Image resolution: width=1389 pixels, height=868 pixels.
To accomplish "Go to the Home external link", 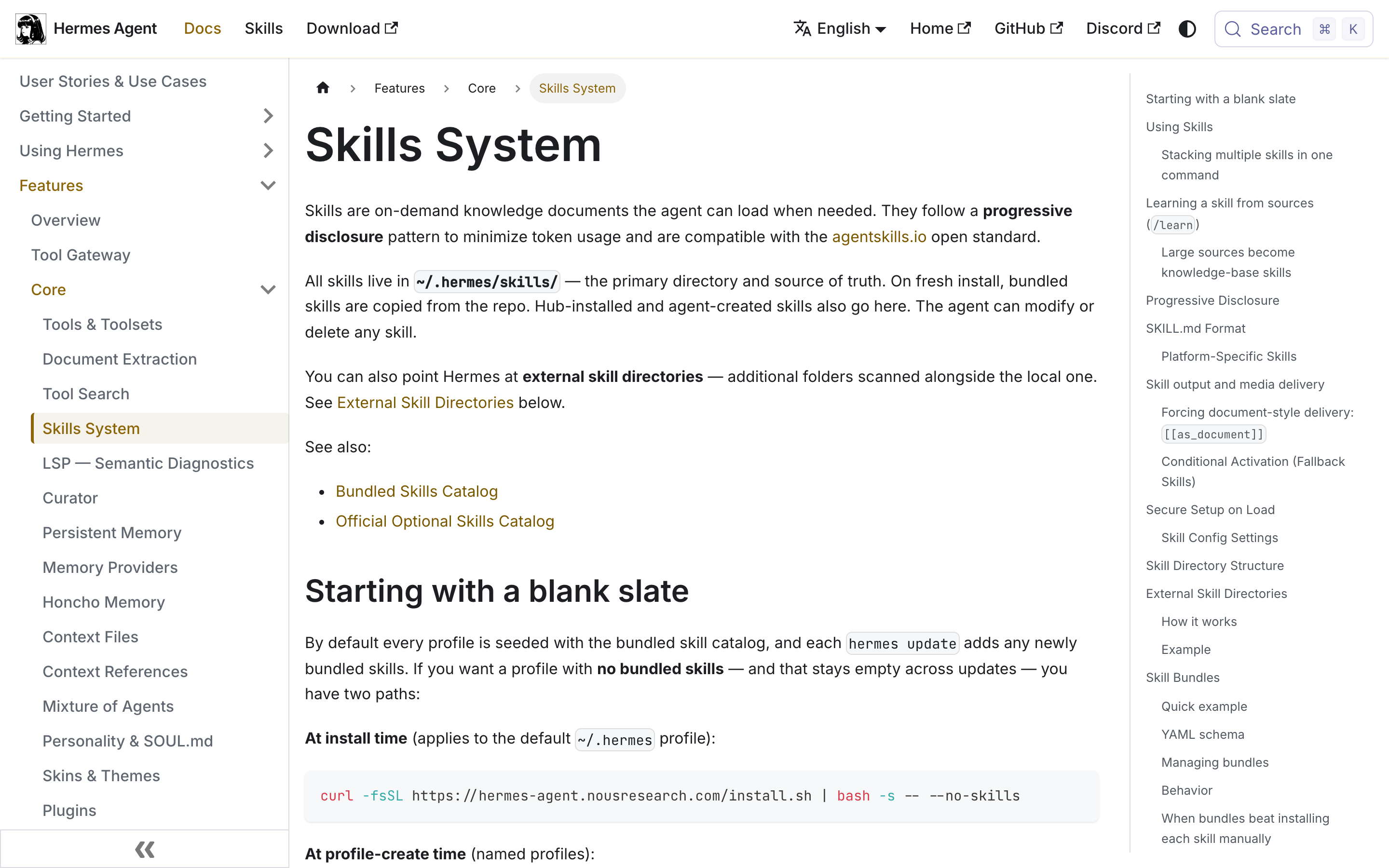I will [940, 28].
